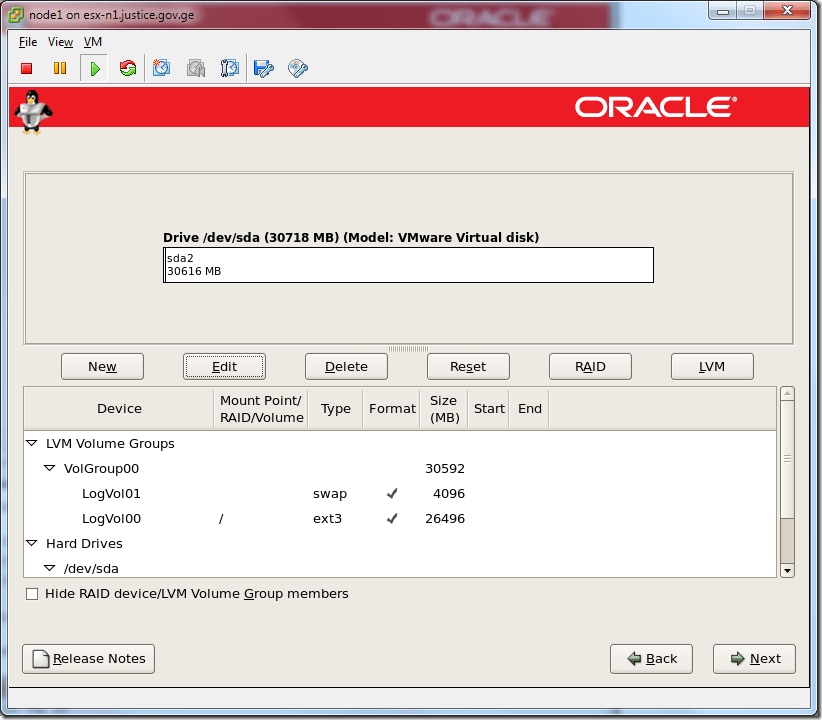Open the snapshot manager
This screenshot has height=720, width=822.
pyautogui.click(x=229, y=68)
